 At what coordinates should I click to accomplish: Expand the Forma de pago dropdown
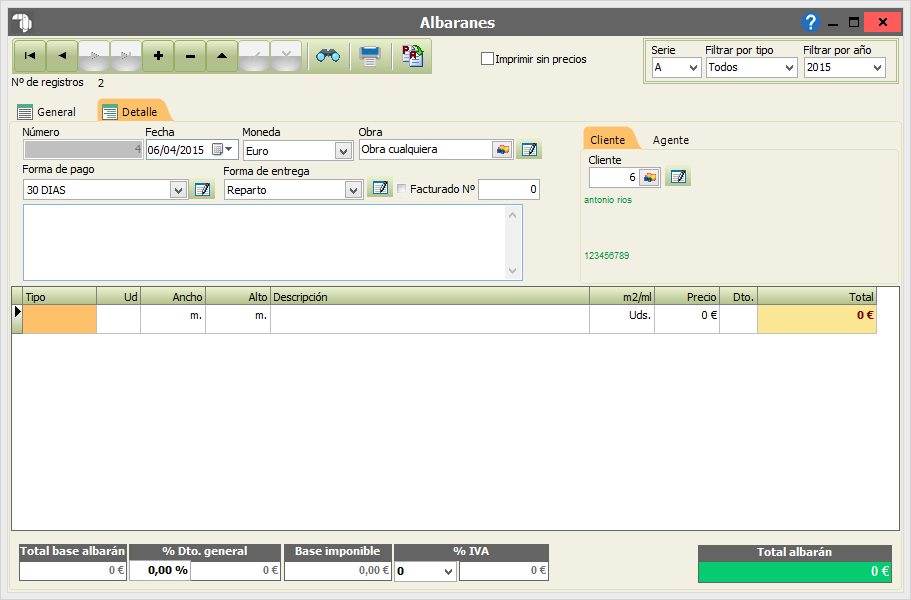coord(178,190)
